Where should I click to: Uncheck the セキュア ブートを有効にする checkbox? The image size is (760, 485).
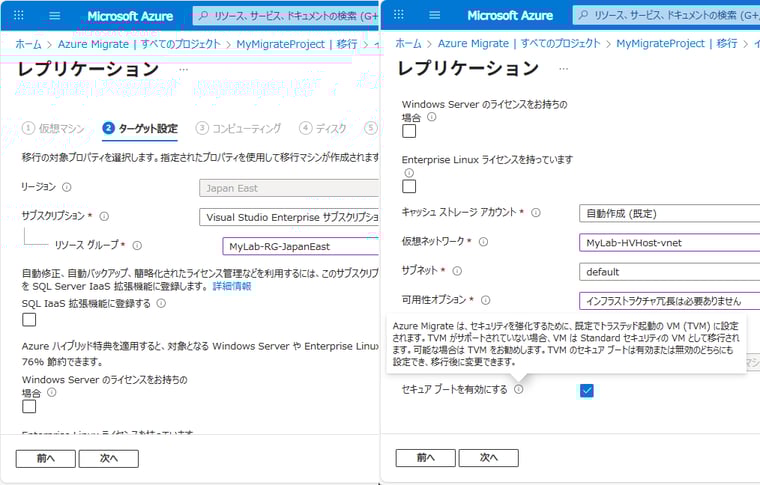point(586,391)
